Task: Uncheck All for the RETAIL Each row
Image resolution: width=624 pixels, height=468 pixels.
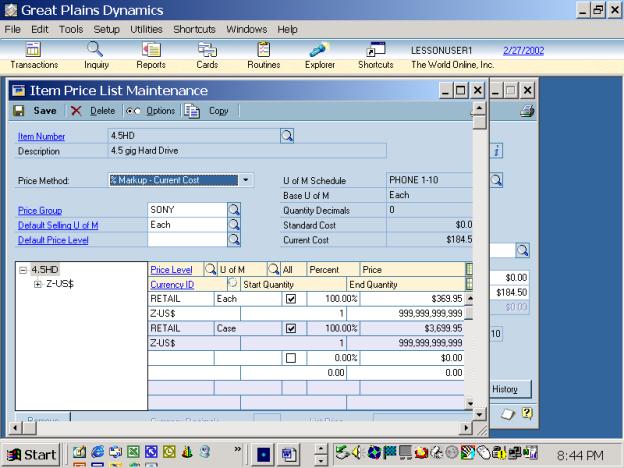Action: click(x=291, y=299)
